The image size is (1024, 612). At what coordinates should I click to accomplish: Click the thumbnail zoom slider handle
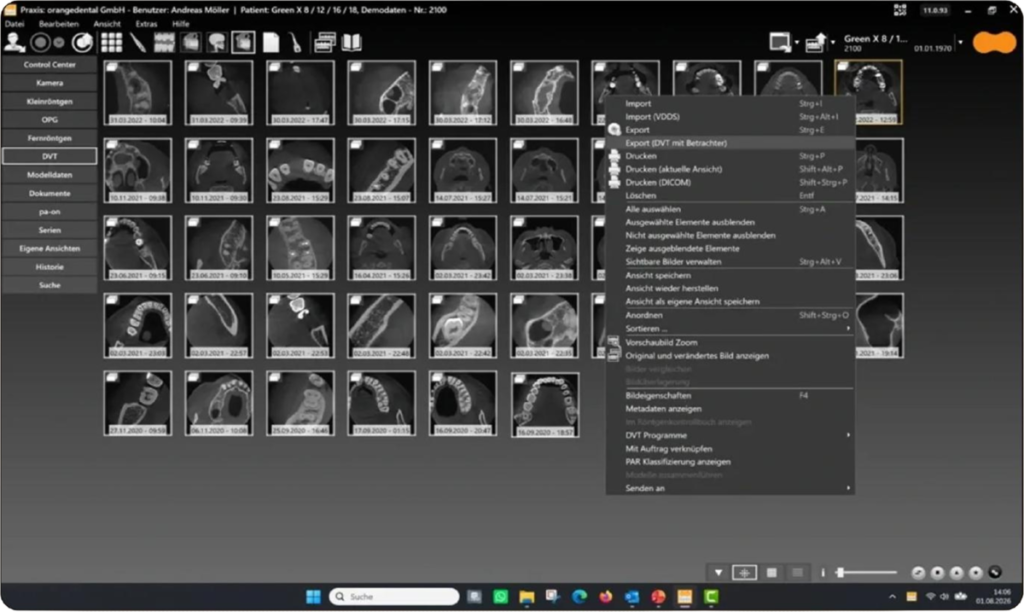pos(840,572)
